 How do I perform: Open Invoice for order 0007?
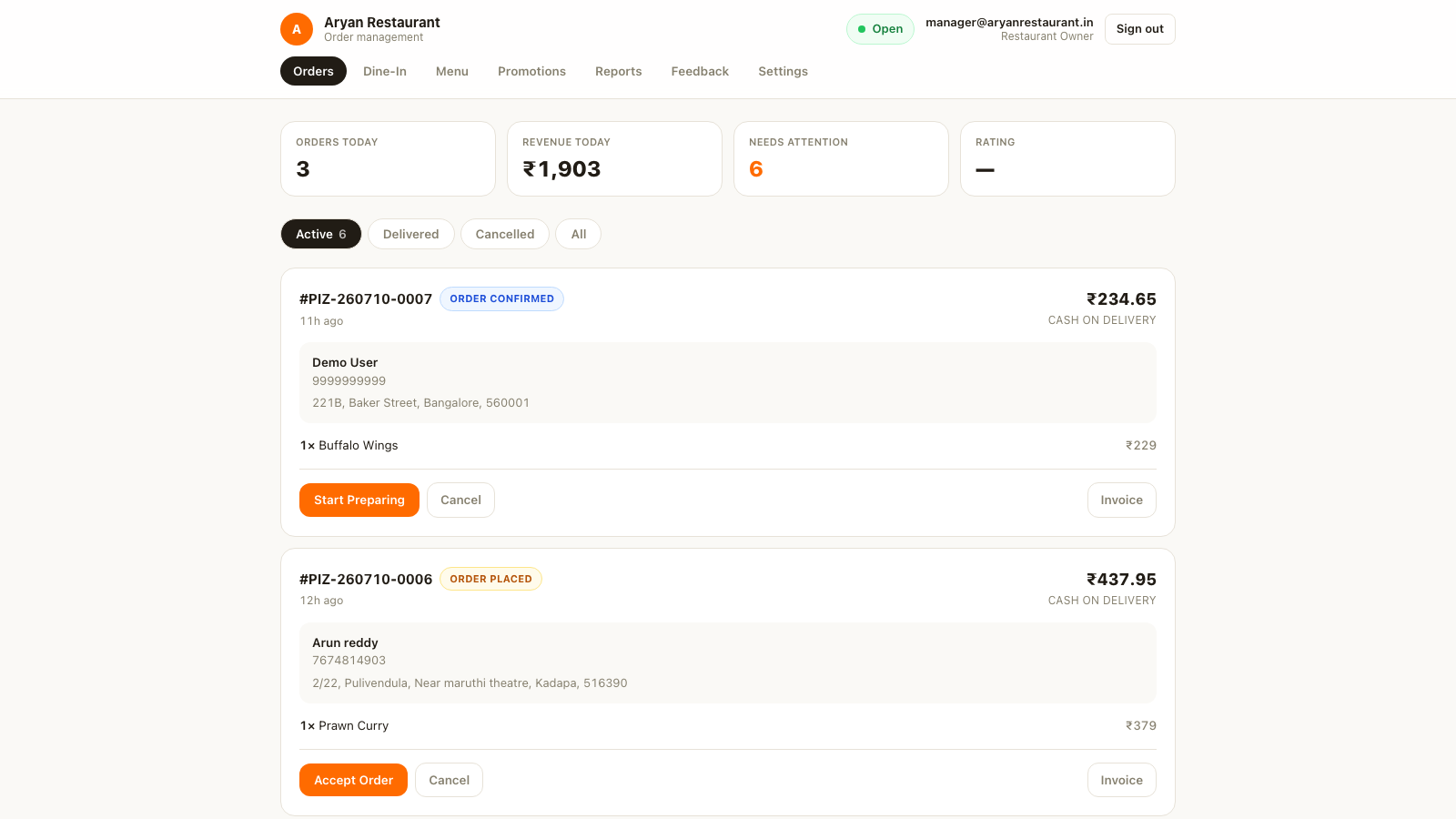coord(1121,500)
